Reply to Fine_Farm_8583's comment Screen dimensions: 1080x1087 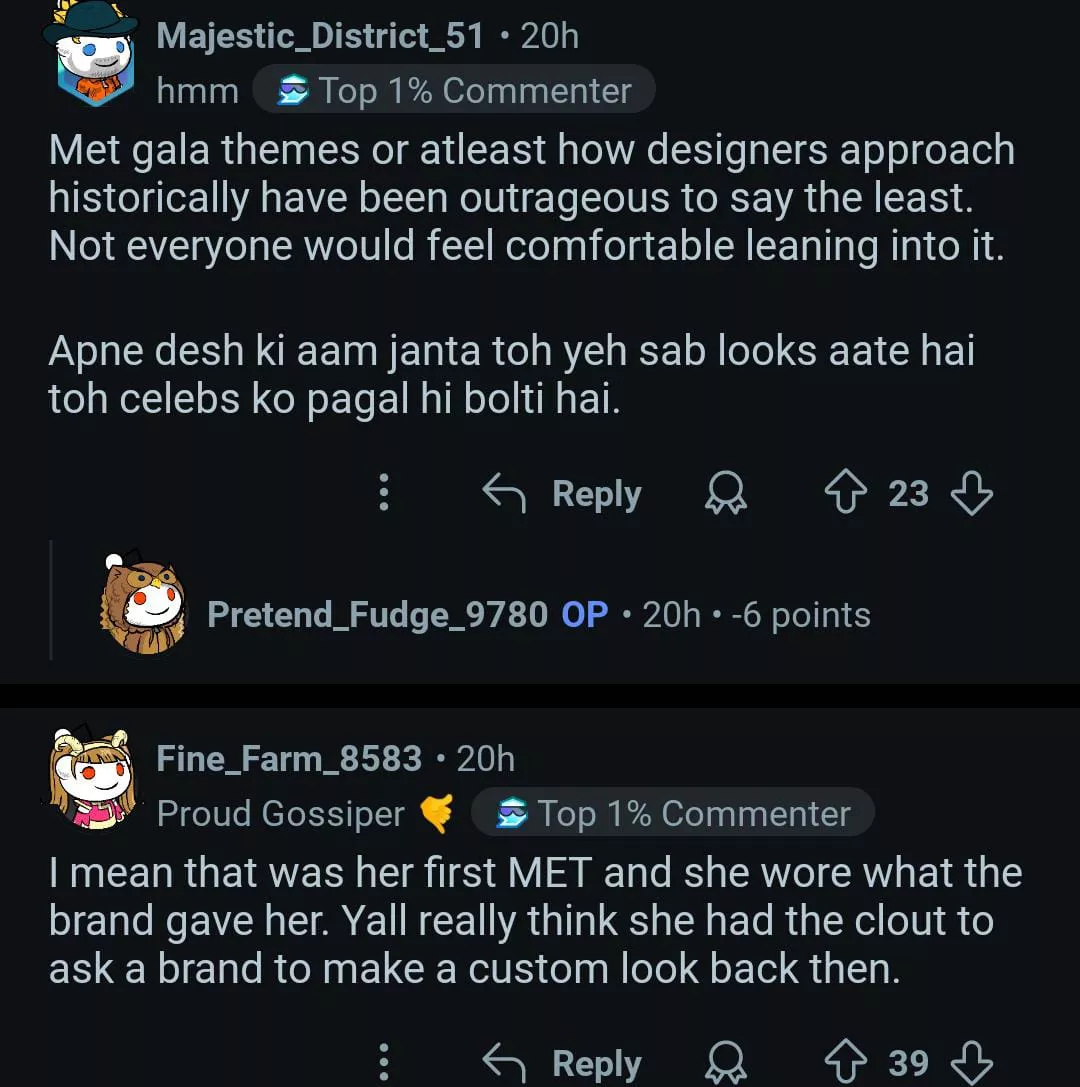click(563, 1063)
